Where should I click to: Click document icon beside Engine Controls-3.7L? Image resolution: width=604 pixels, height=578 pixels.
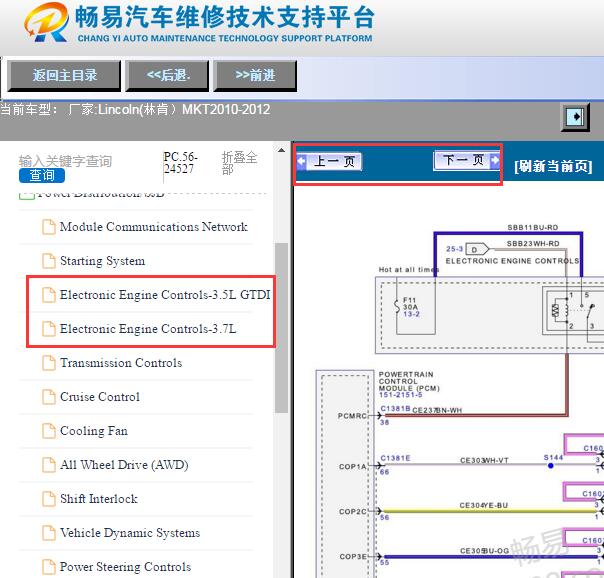tap(49, 328)
